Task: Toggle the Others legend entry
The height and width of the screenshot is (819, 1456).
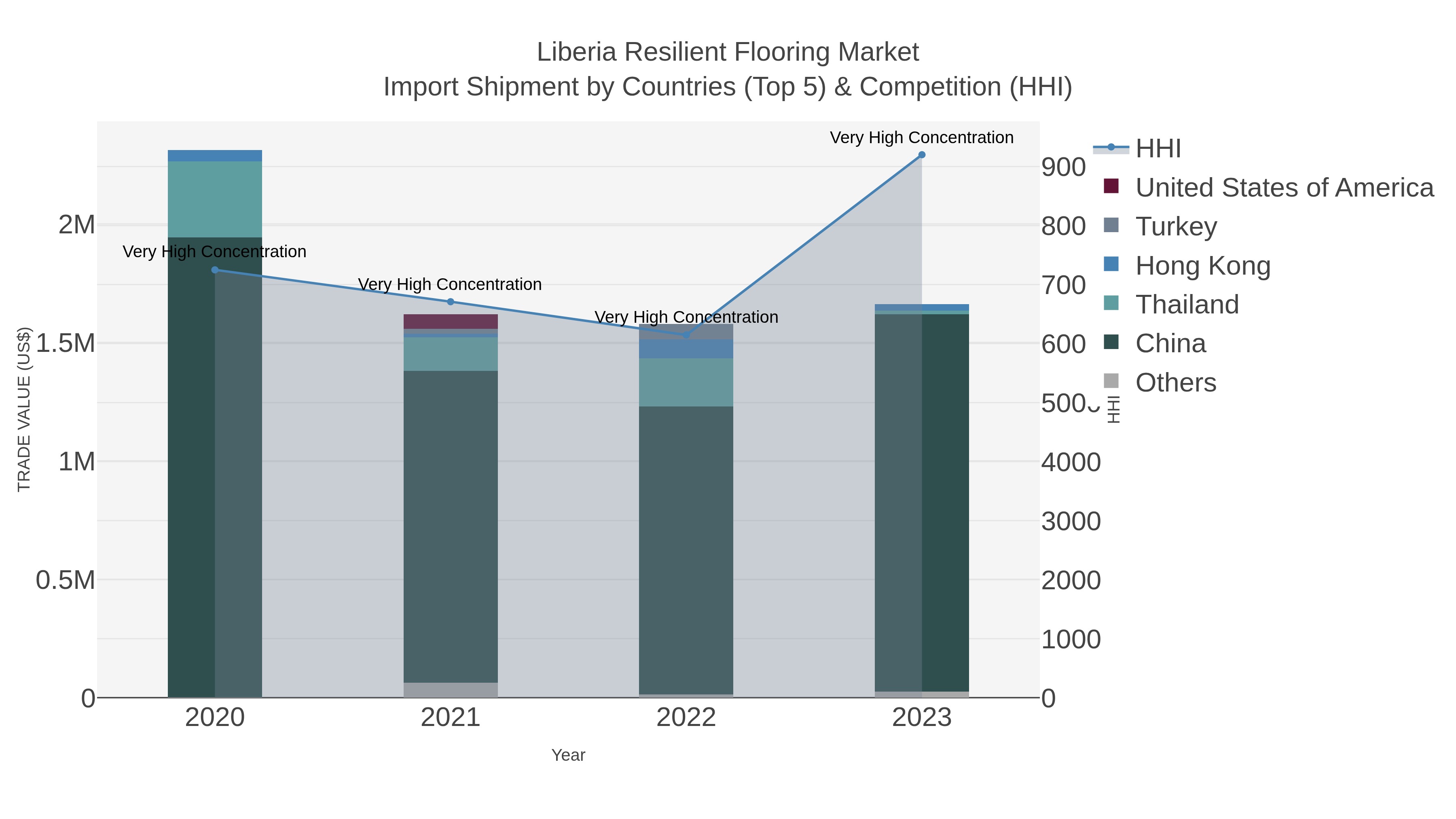Action: click(1160, 383)
